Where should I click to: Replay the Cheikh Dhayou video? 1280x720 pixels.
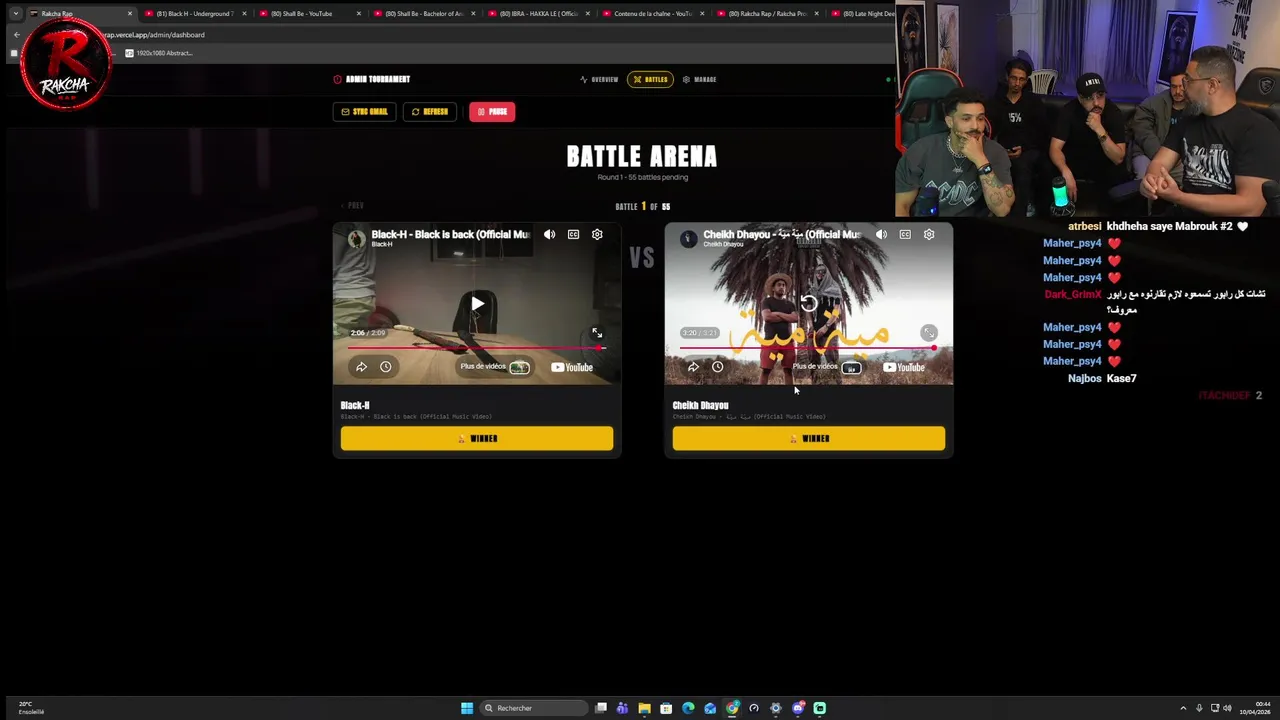pos(809,304)
